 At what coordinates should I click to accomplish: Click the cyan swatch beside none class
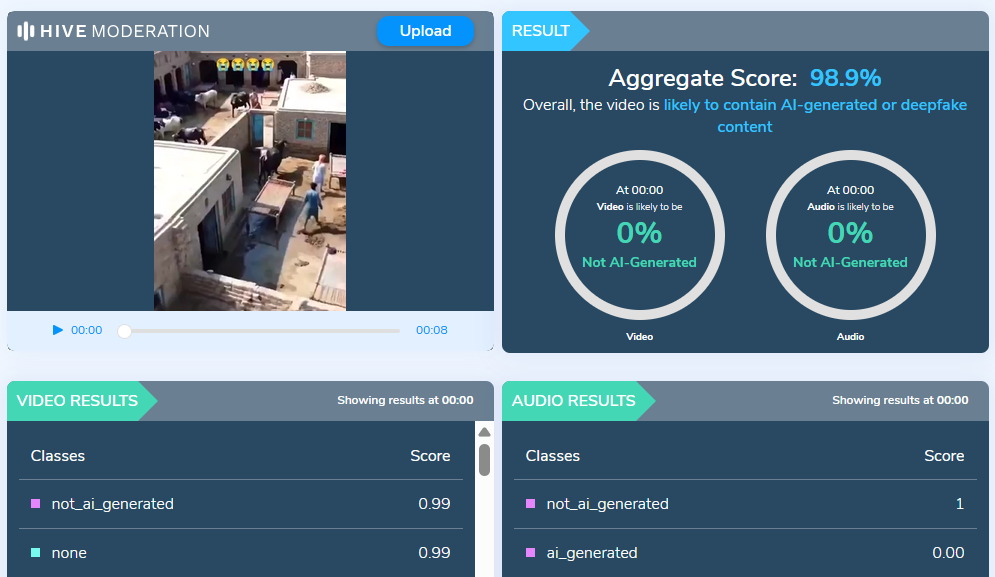[36, 553]
